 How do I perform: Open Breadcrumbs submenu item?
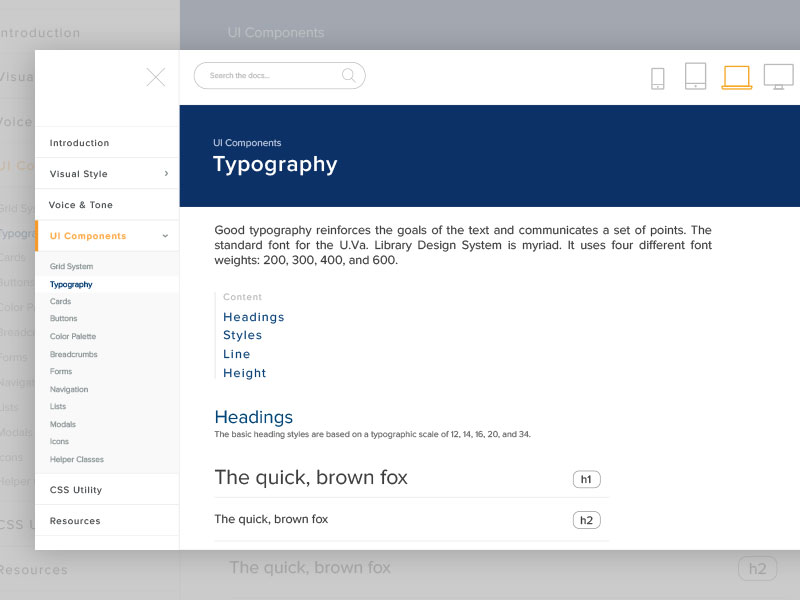[73, 354]
